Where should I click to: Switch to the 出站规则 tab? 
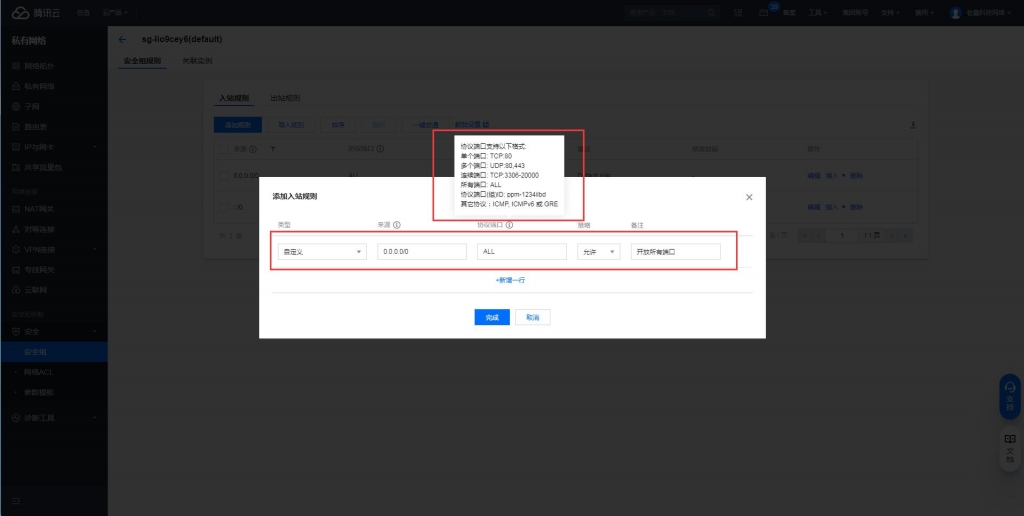285,98
